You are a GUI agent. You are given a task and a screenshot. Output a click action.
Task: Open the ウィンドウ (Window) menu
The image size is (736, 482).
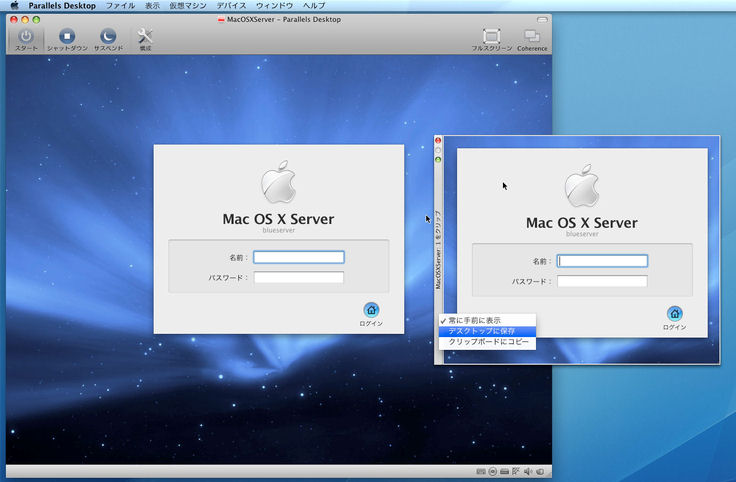pyautogui.click(x=275, y=6)
